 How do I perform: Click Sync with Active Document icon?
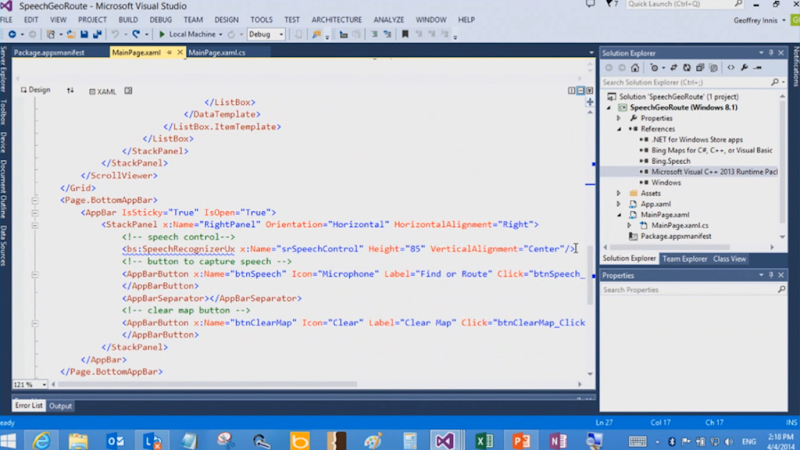point(673,68)
